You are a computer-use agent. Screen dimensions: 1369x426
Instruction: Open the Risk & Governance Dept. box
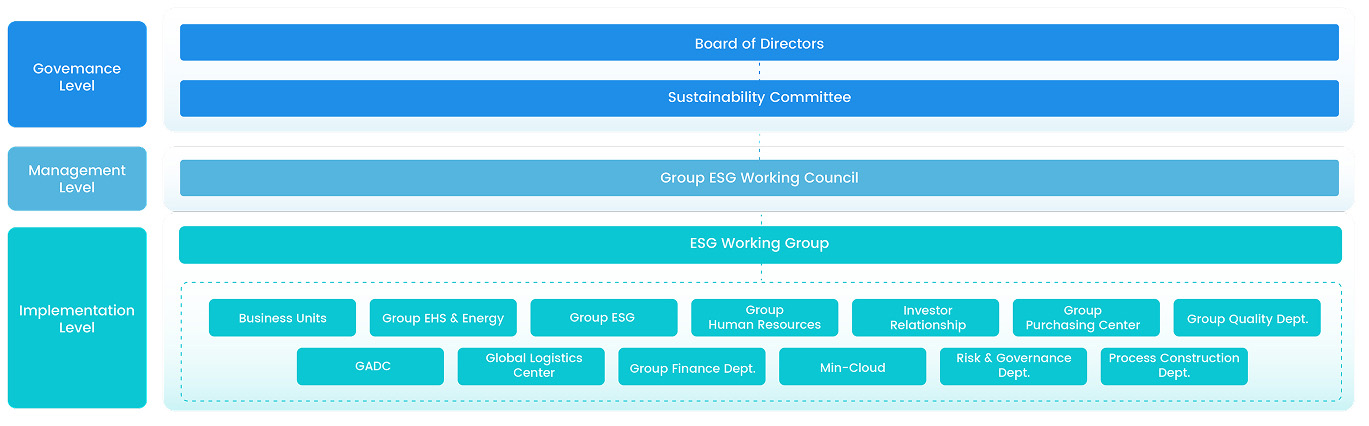1013,367
